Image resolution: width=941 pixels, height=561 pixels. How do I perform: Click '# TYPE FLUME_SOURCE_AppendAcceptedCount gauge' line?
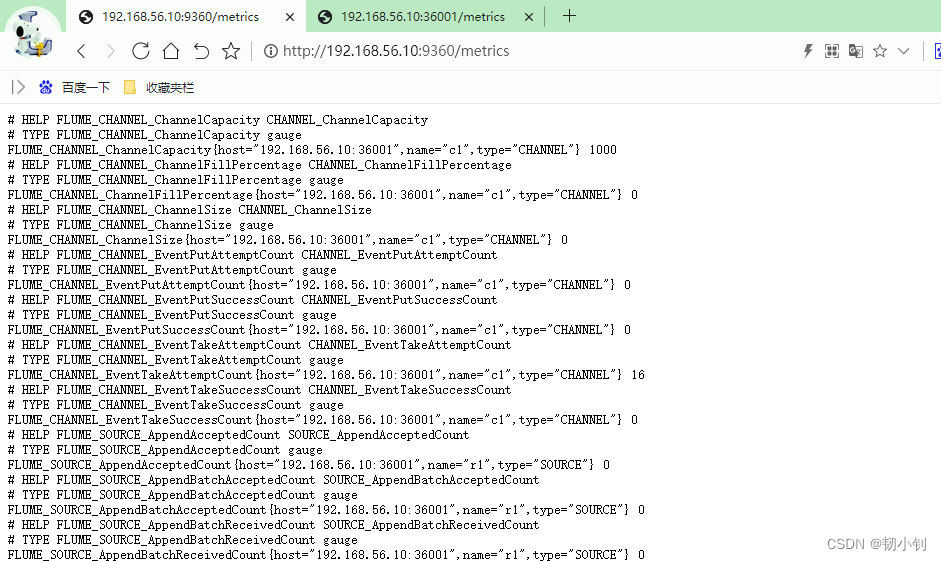click(165, 450)
